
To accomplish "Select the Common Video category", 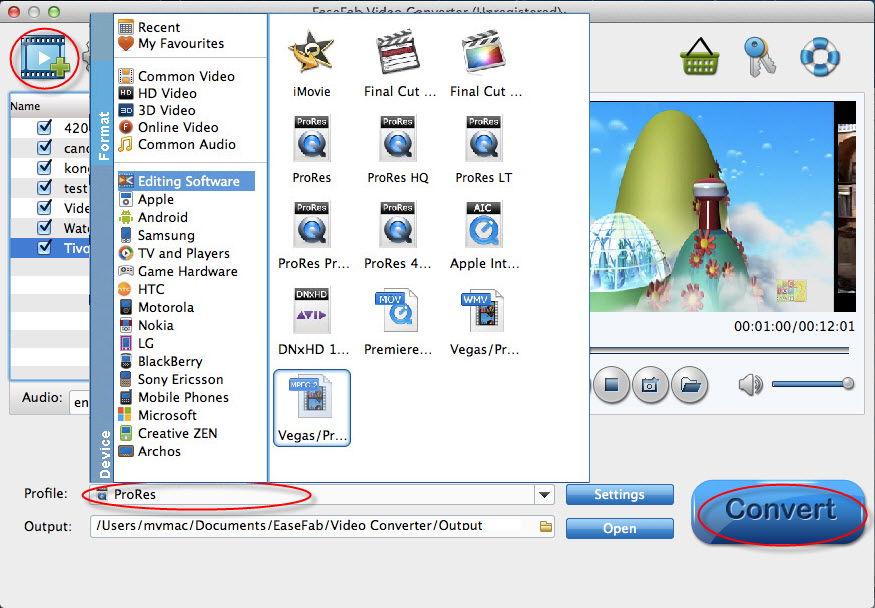I will [x=176, y=76].
